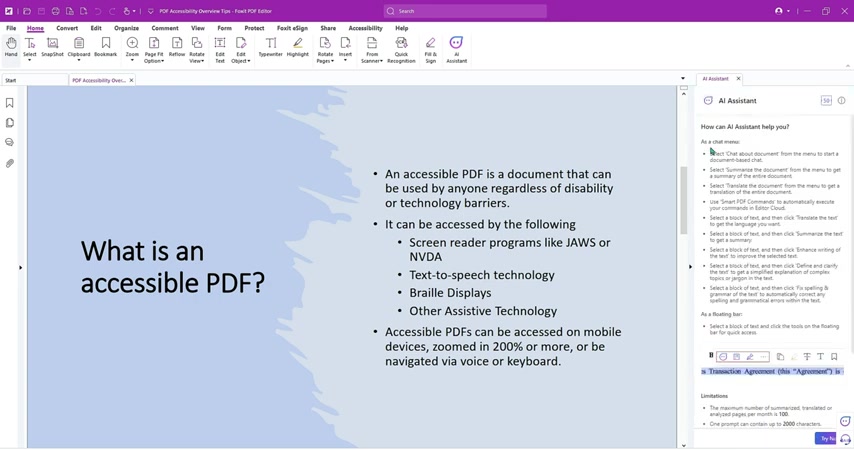854x450 pixels.
Task: Click the credits counter icon in AI Assistant
Action: [826, 100]
